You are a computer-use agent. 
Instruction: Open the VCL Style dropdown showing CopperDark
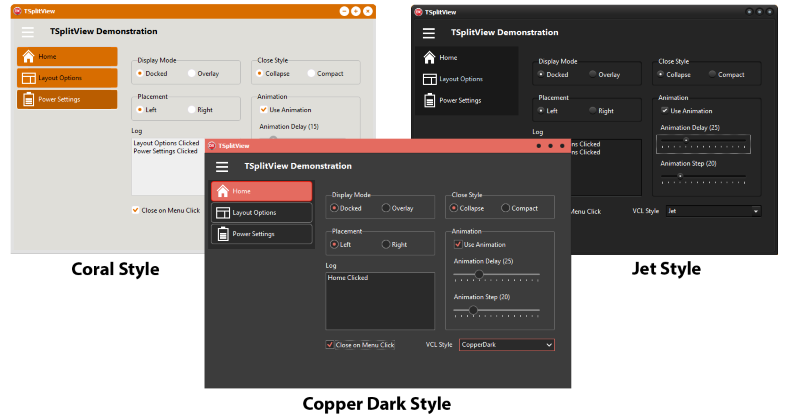click(506, 344)
